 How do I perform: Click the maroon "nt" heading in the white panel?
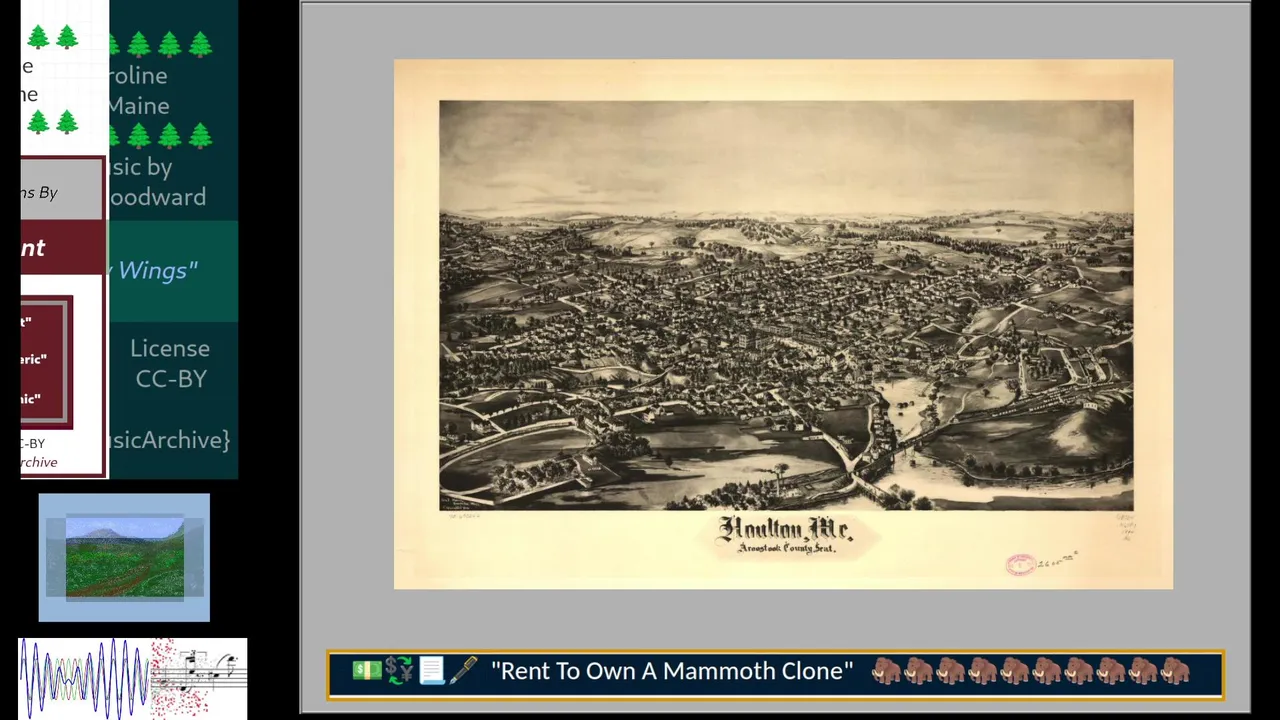(x=33, y=248)
